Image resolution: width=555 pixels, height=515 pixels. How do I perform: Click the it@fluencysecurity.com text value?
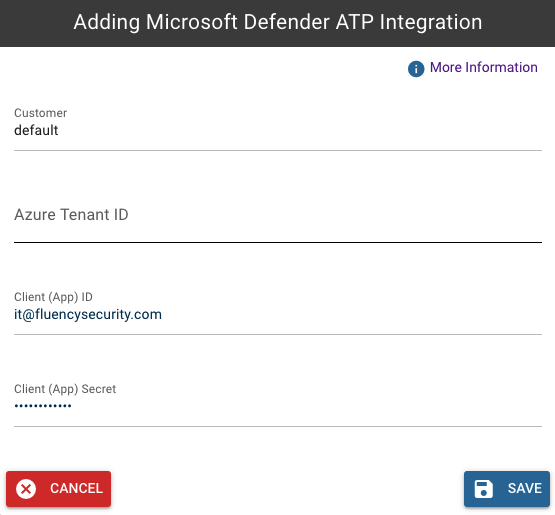pyautogui.click(x=88, y=314)
